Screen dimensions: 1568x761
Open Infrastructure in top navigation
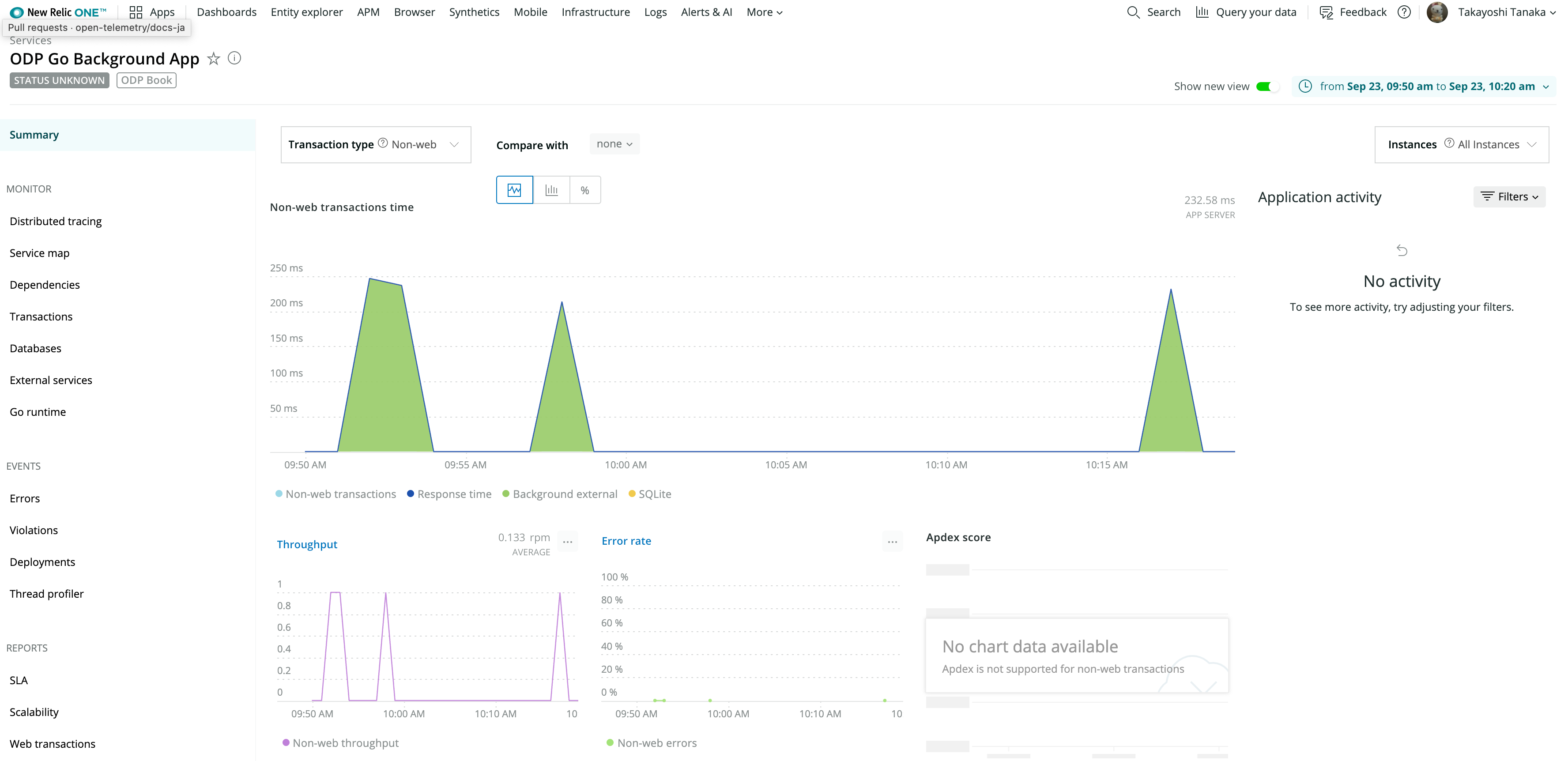596,12
